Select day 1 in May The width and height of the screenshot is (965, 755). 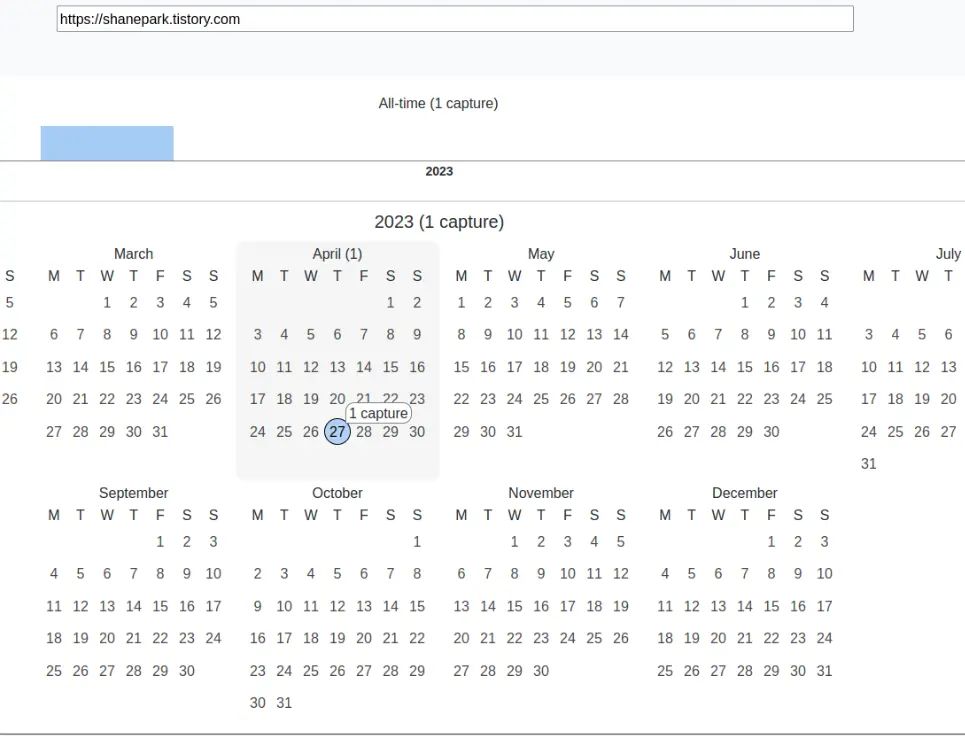(x=461, y=303)
